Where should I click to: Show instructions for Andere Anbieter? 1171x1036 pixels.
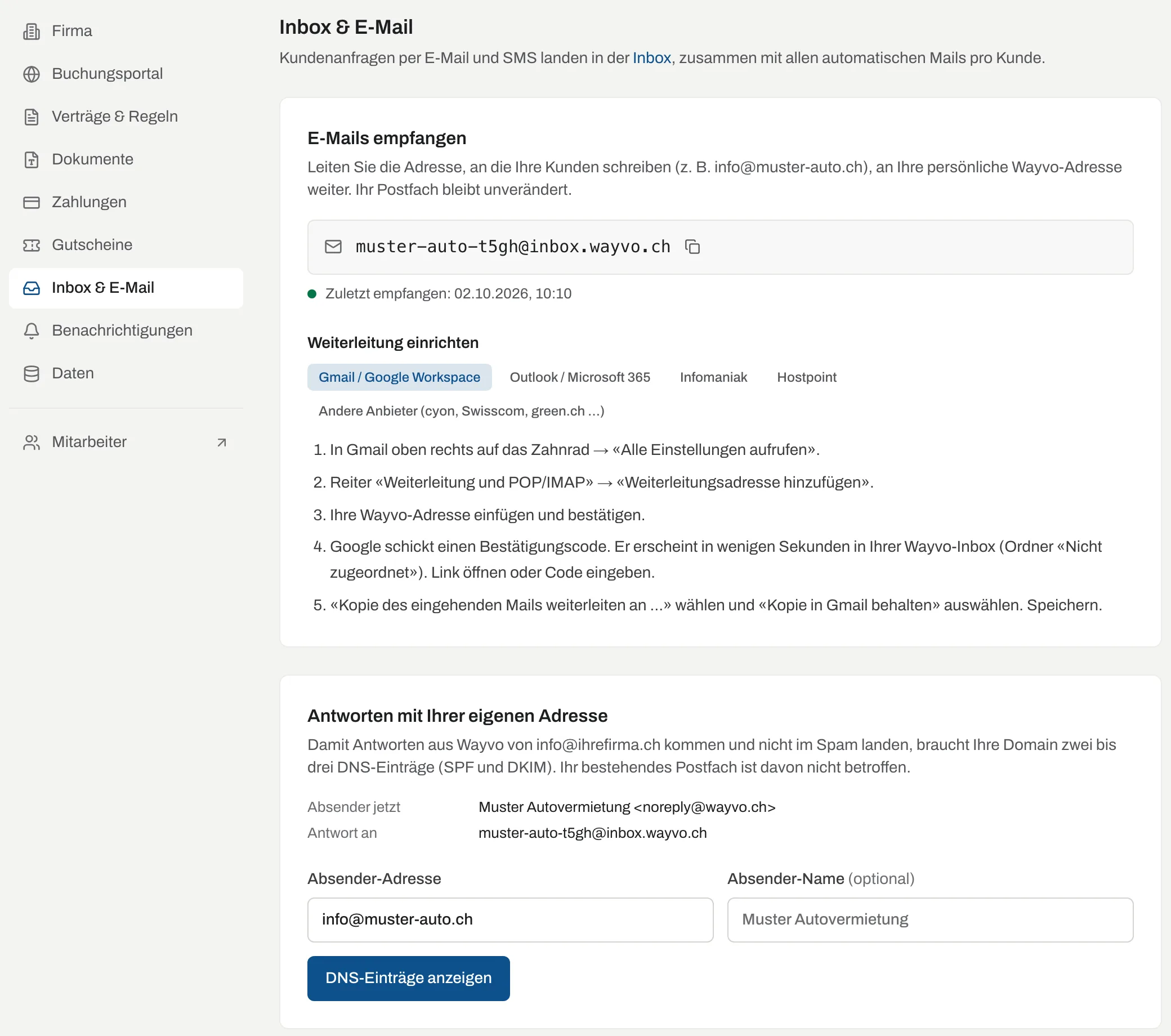(x=461, y=411)
